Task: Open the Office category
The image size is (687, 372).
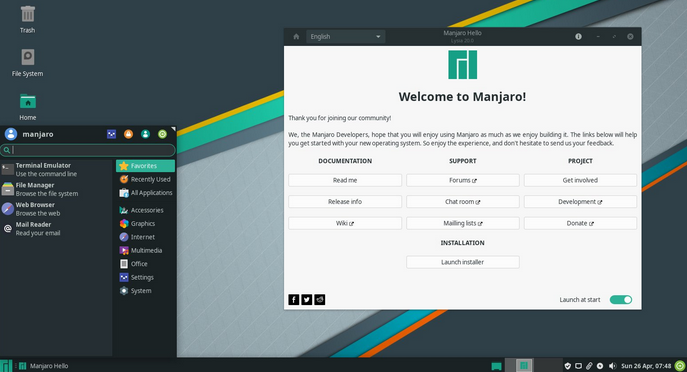Action: tap(145, 264)
